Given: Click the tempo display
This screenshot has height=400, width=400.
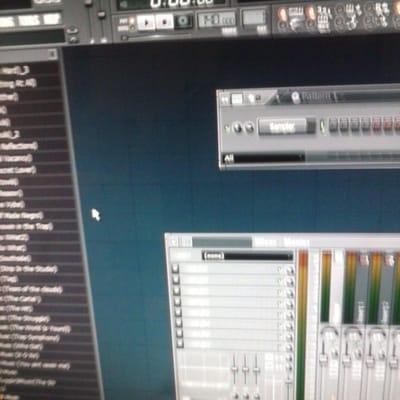Looking at the screenshot, I should (216, 19).
